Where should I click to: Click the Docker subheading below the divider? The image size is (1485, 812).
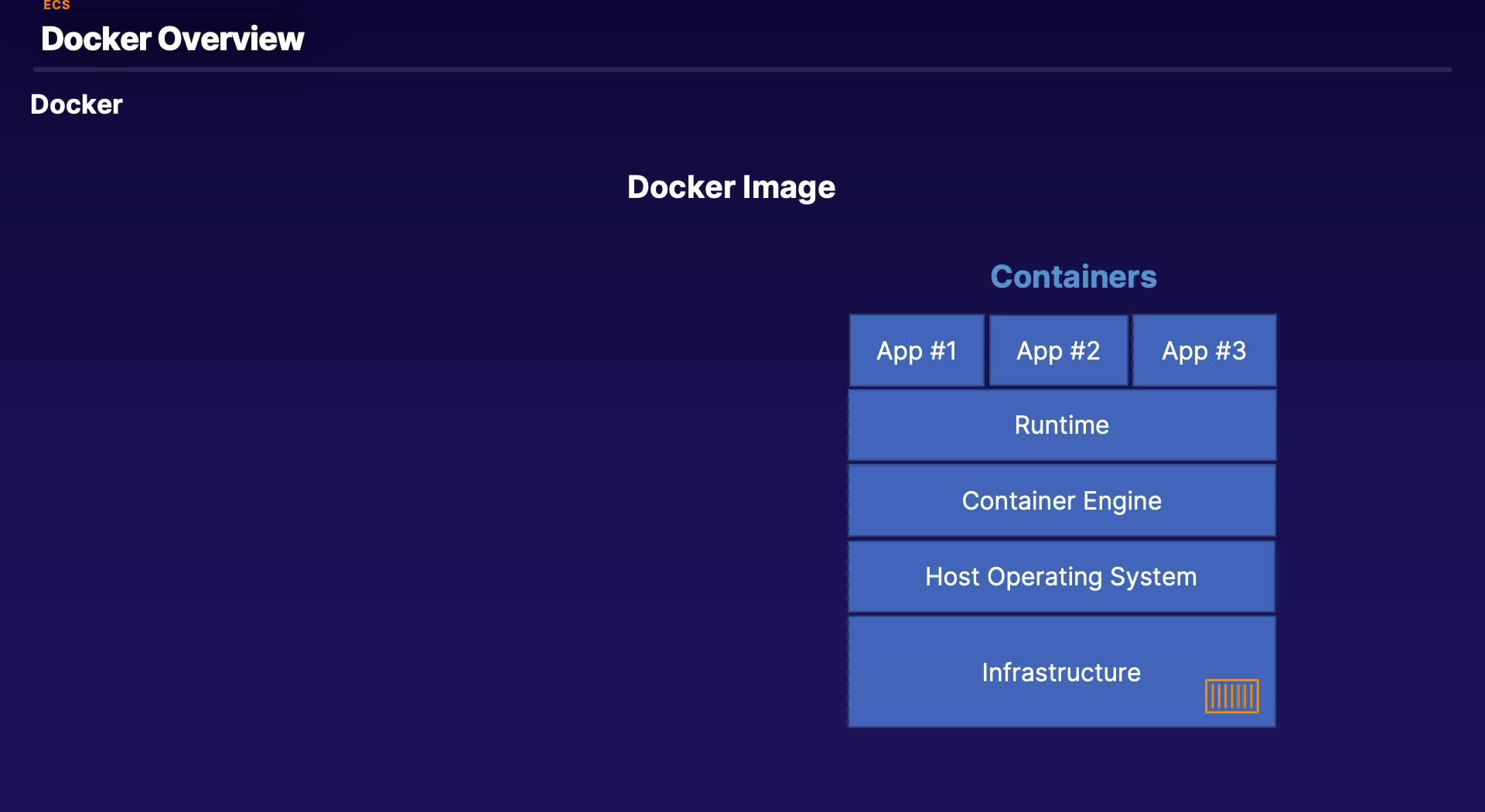point(77,104)
